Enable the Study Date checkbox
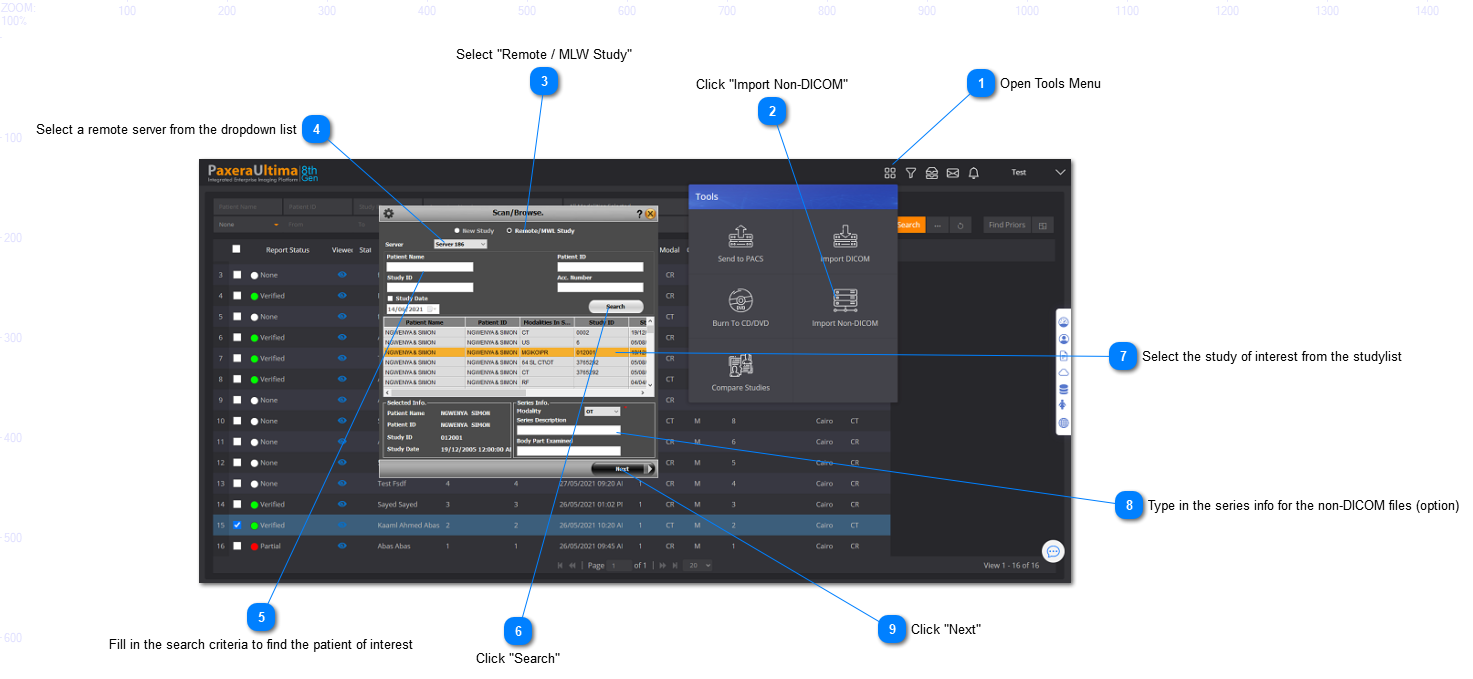This screenshot has height=679, width=1473. click(390, 298)
